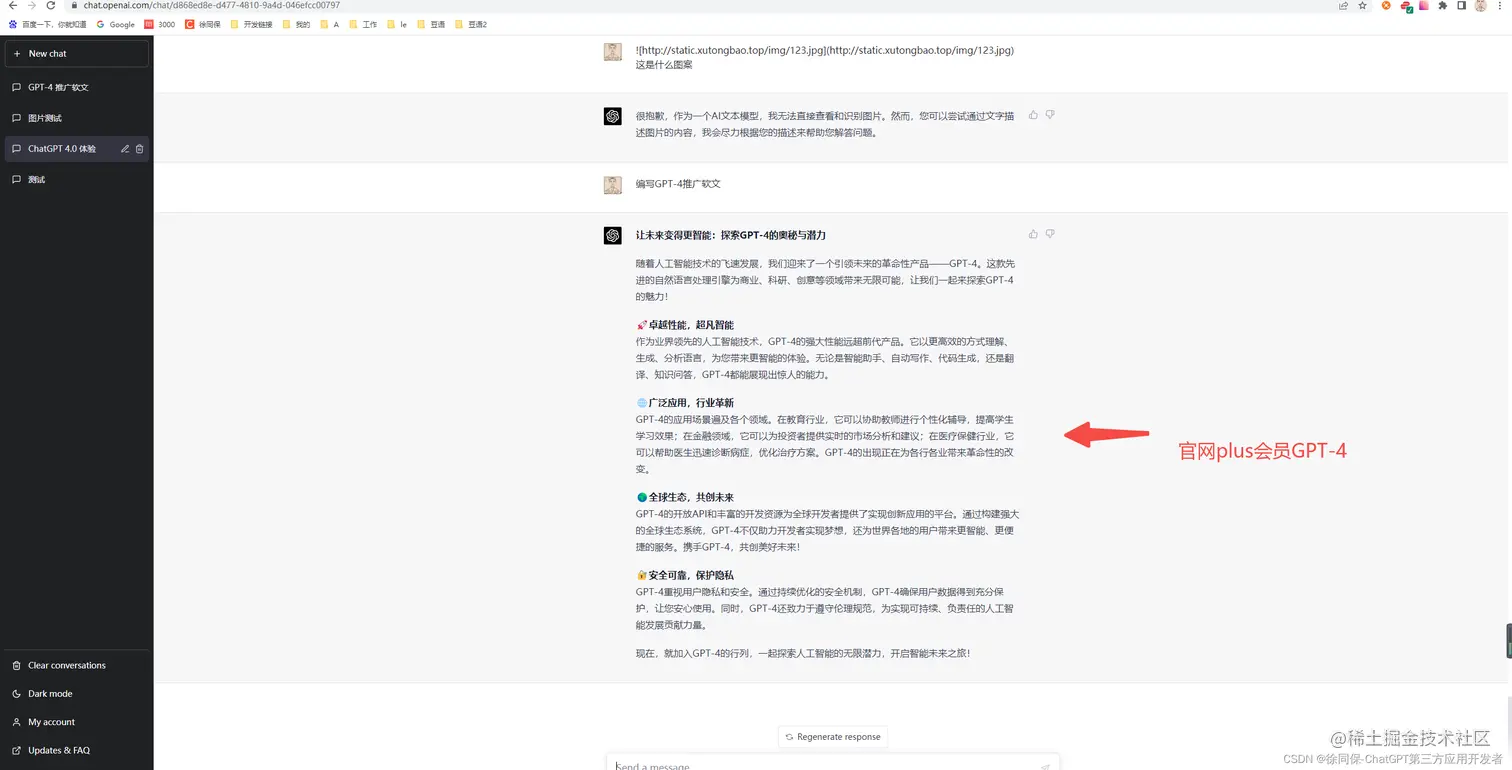This screenshot has height=770, width=1512.
Task: Expand the 开发链接 bookmark folder
Action: point(251,24)
